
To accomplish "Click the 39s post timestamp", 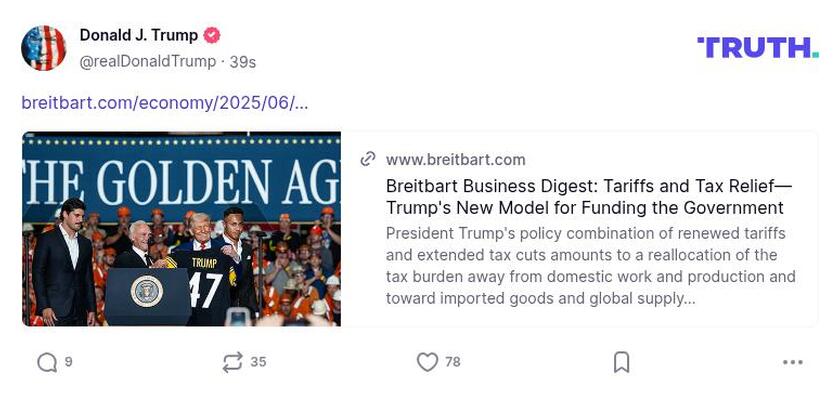I will 243,61.
